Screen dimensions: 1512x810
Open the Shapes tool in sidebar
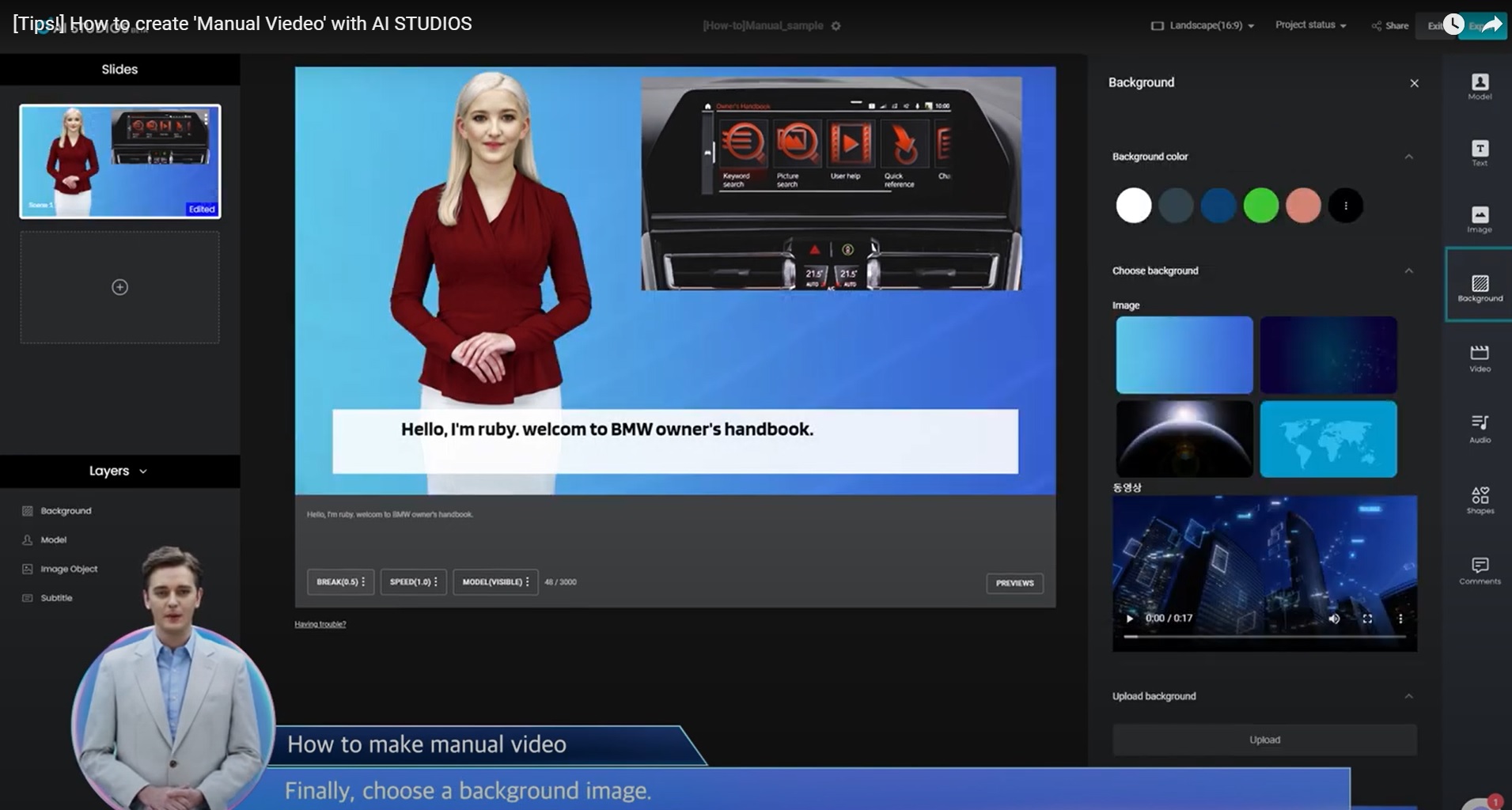coord(1480,500)
